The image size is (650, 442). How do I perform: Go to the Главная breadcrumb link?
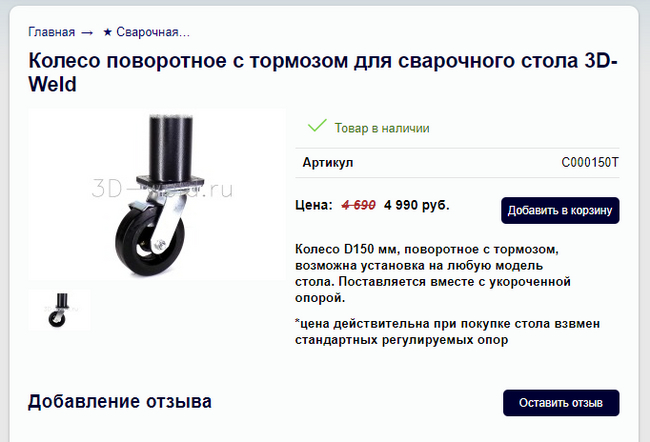[51, 32]
